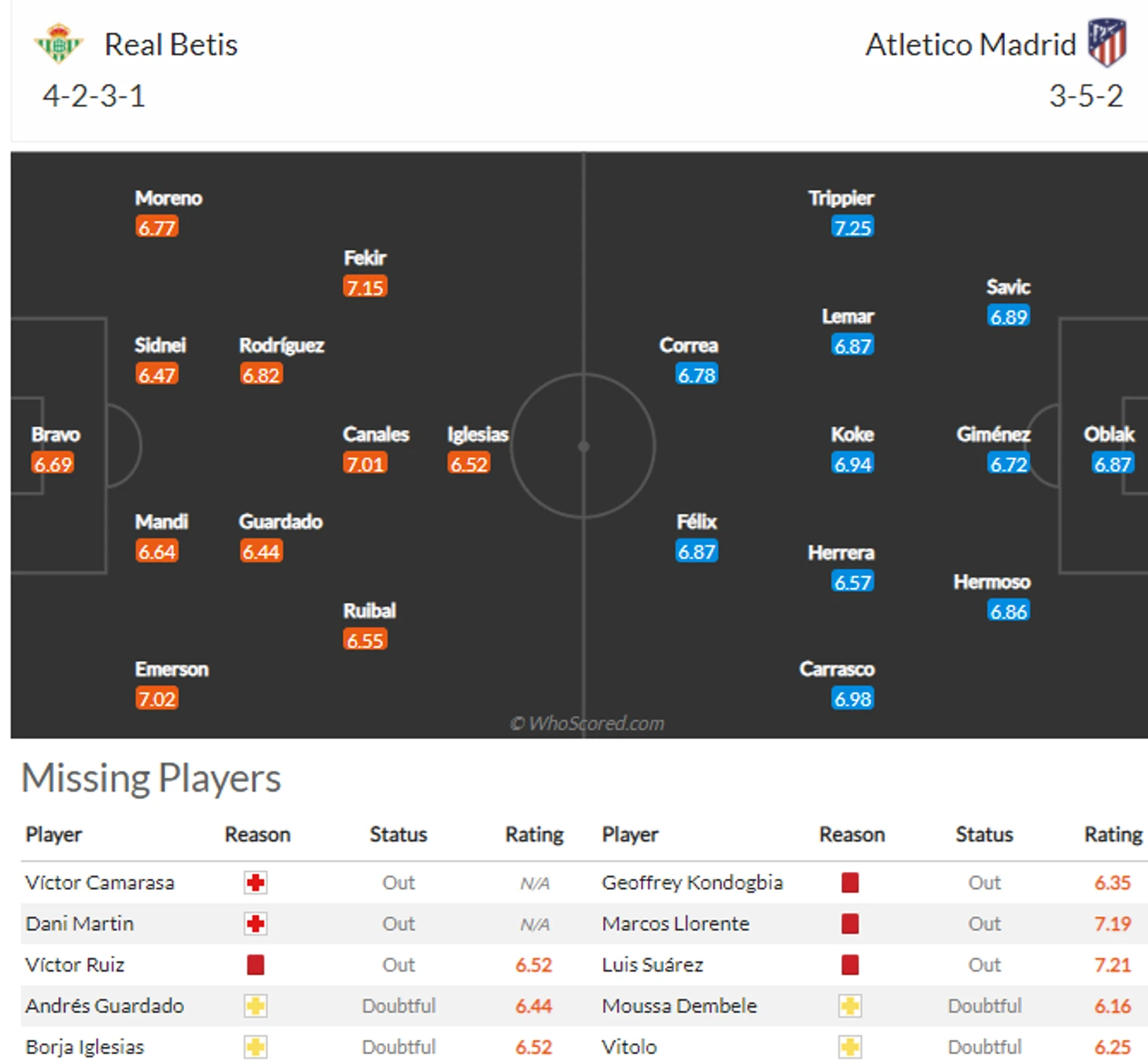This screenshot has height=1062, width=1148.
Task: Select Fekir on the pitch lineup
Action: coord(365,258)
